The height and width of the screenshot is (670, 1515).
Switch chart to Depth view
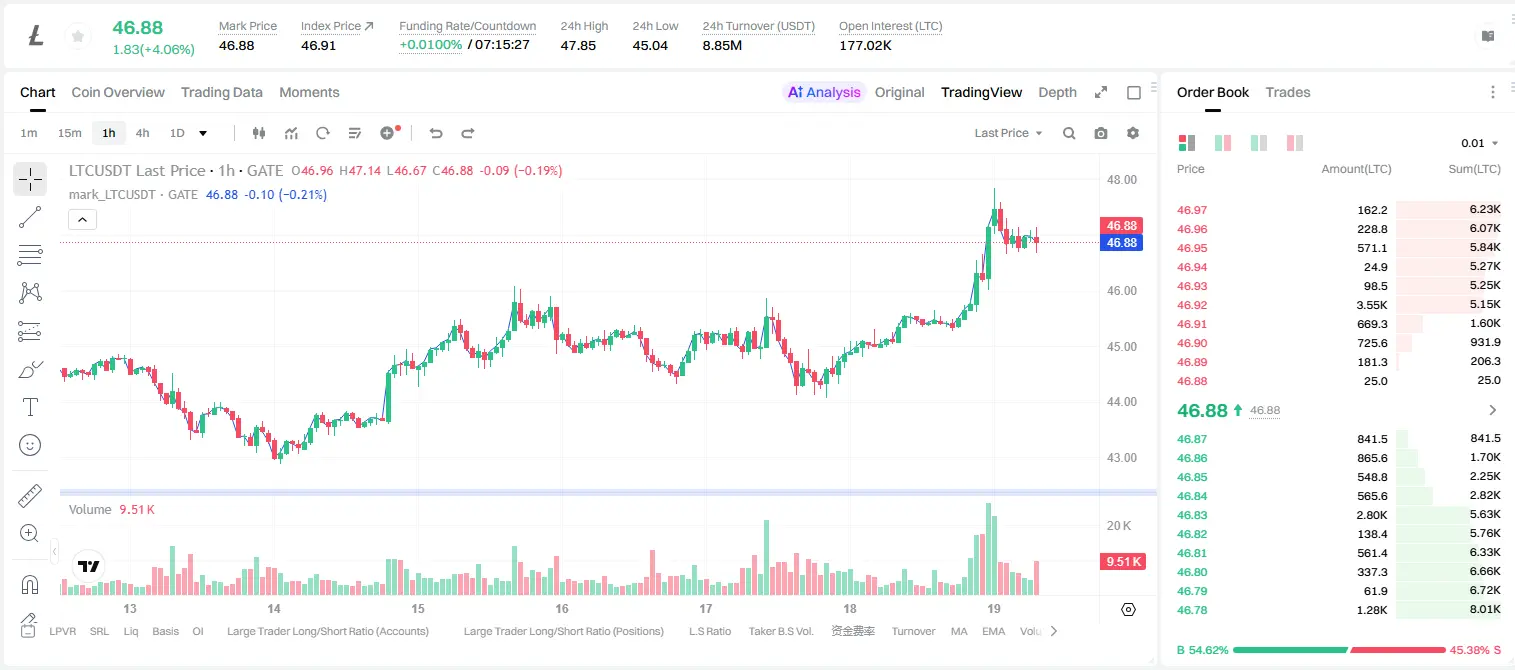[x=1057, y=92]
